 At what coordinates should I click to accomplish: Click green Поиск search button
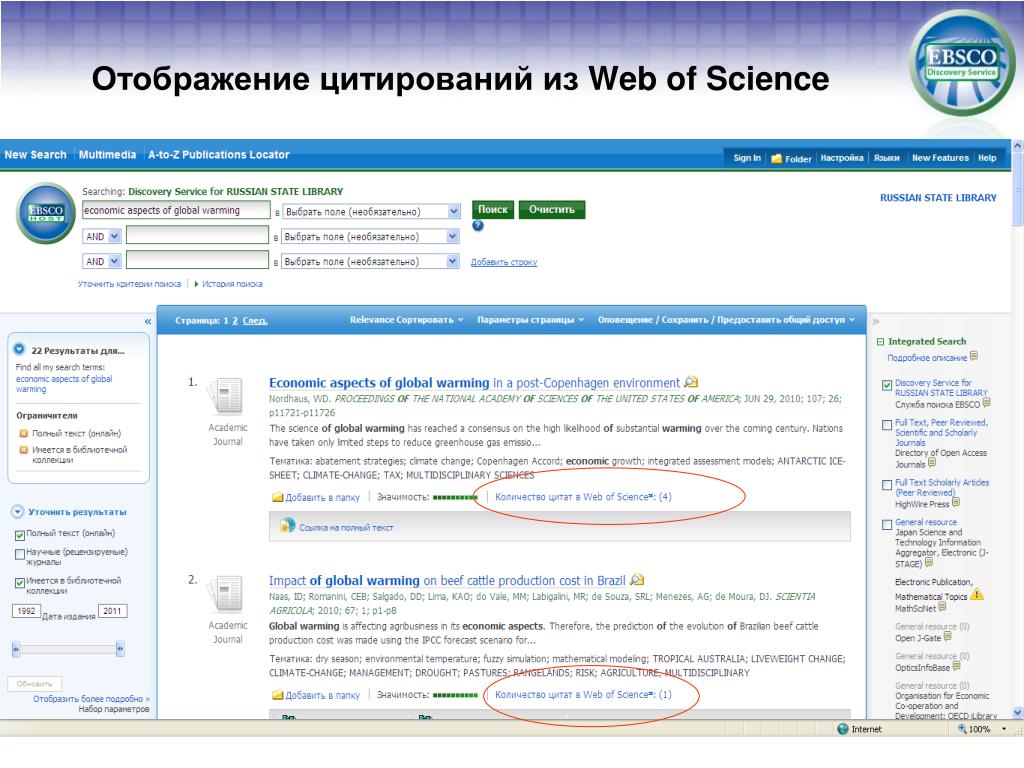492,210
